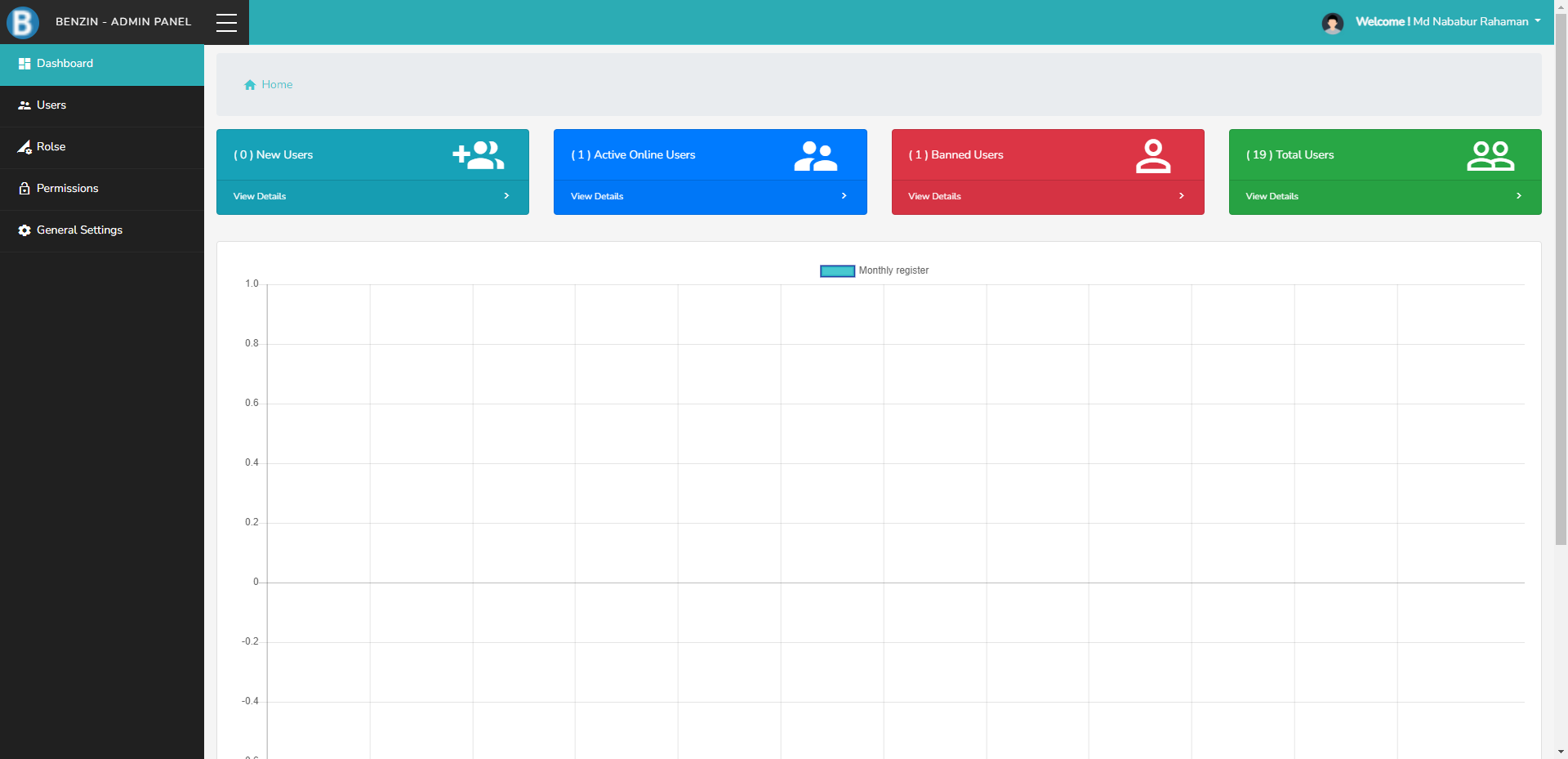View Details of New Users
1568x759 pixels.
click(x=260, y=196)
